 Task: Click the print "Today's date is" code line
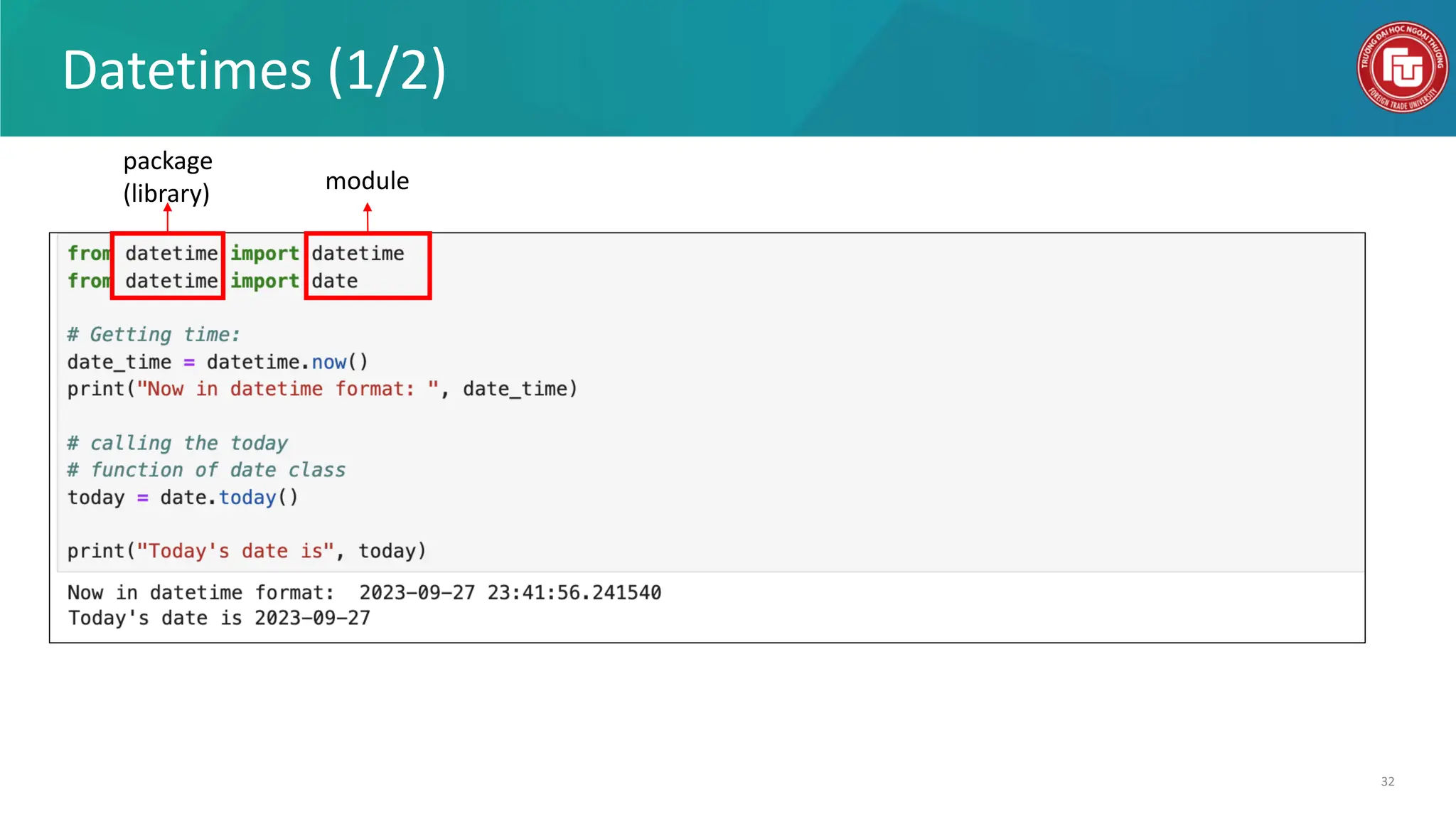(247, 551)
